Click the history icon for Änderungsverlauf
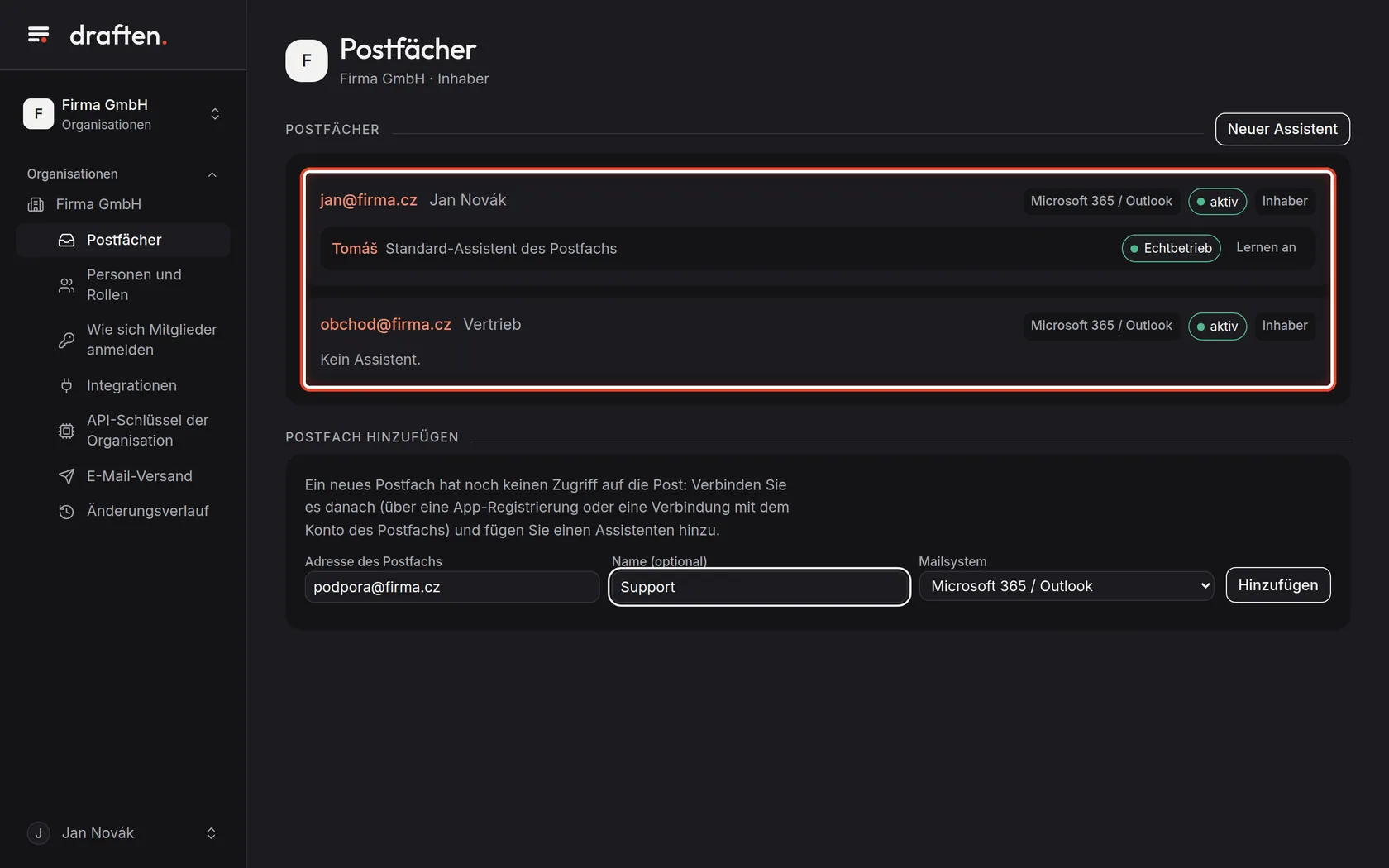The image size is (1389, 868). pyautogui.click(x=66, y=512)
